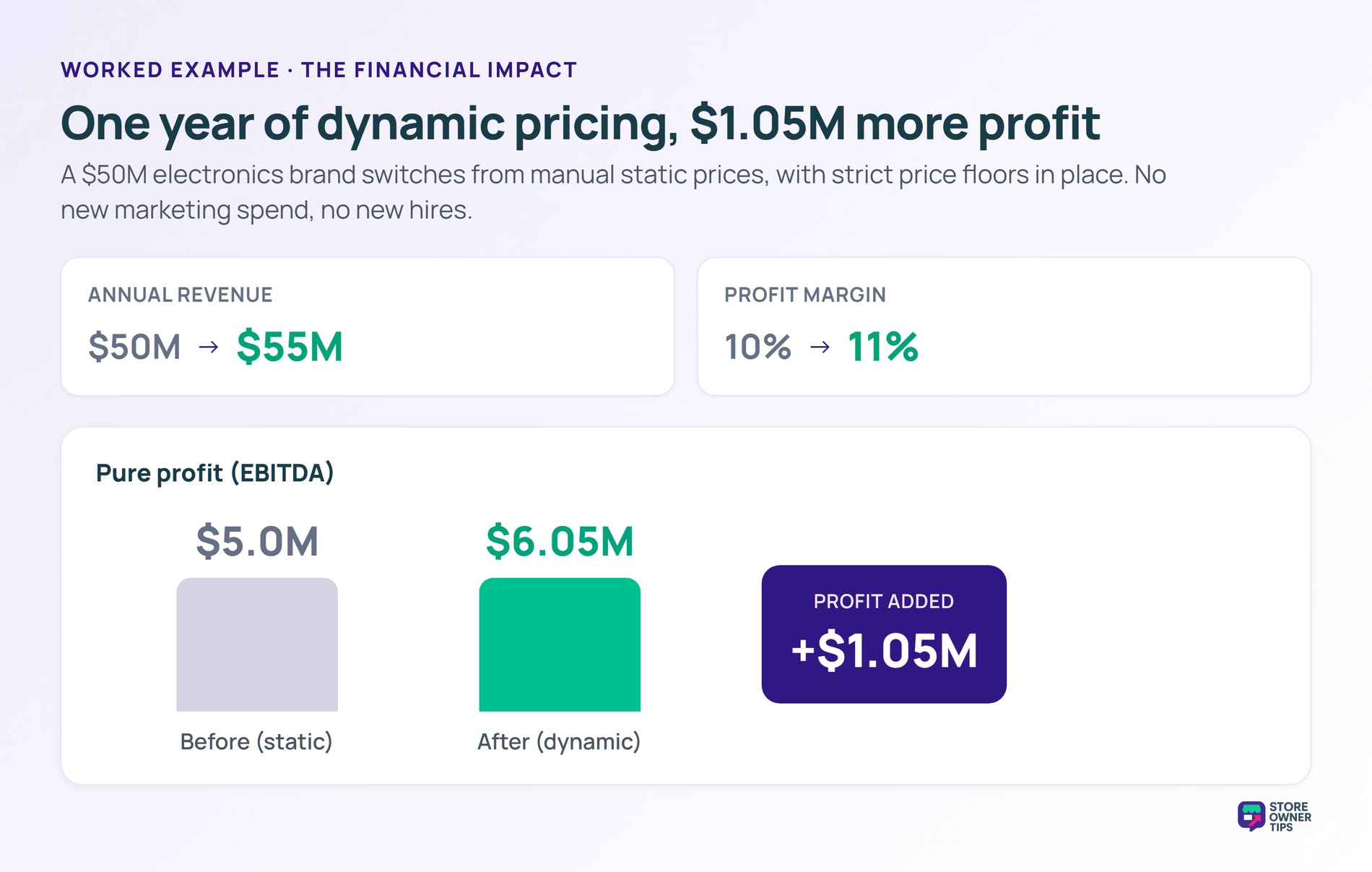Click the gray '$50M' revenue value
Screen dimensions: 1372x872
(134, 347)
